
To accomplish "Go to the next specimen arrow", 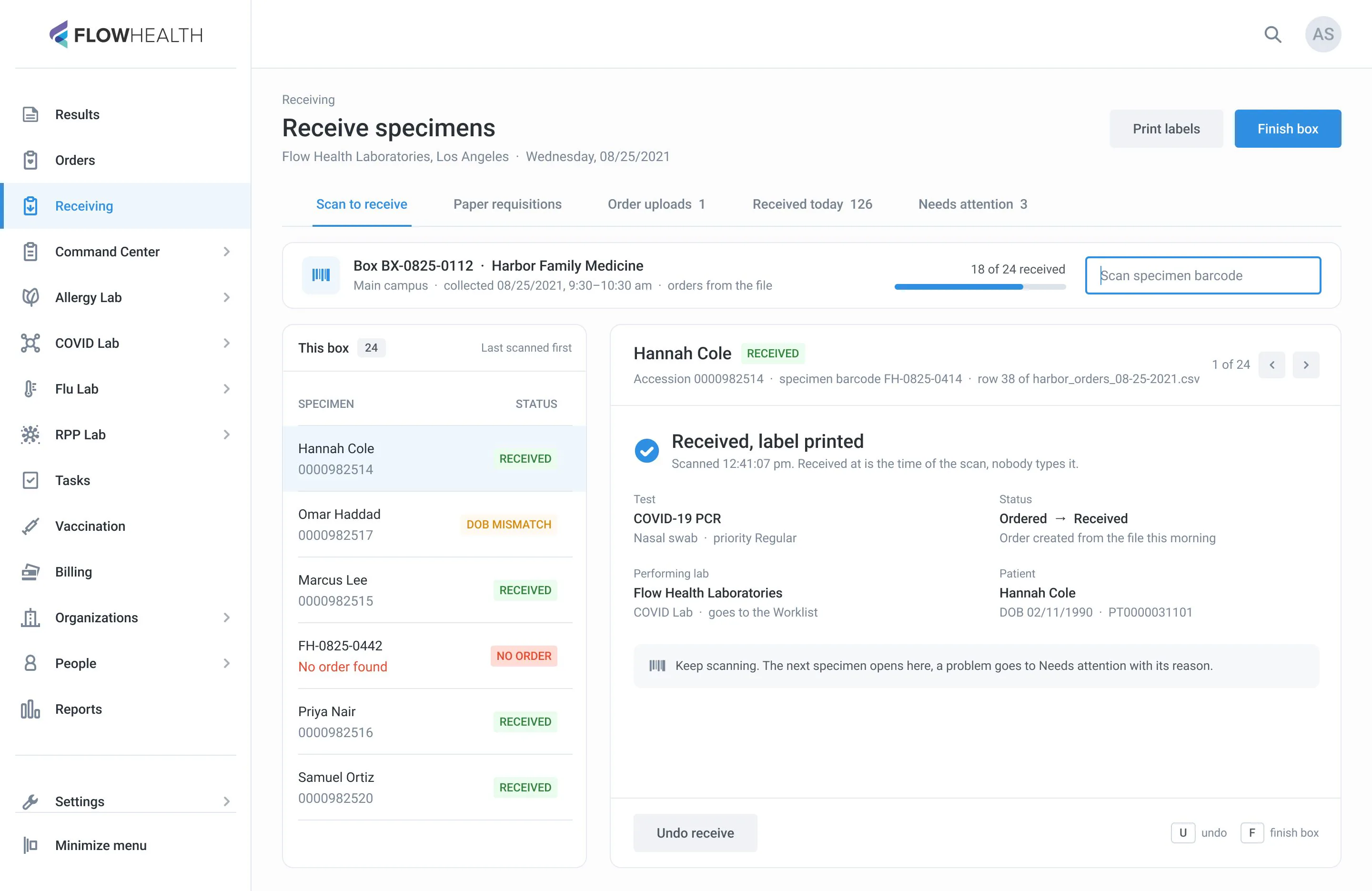I will point(1306,365).
